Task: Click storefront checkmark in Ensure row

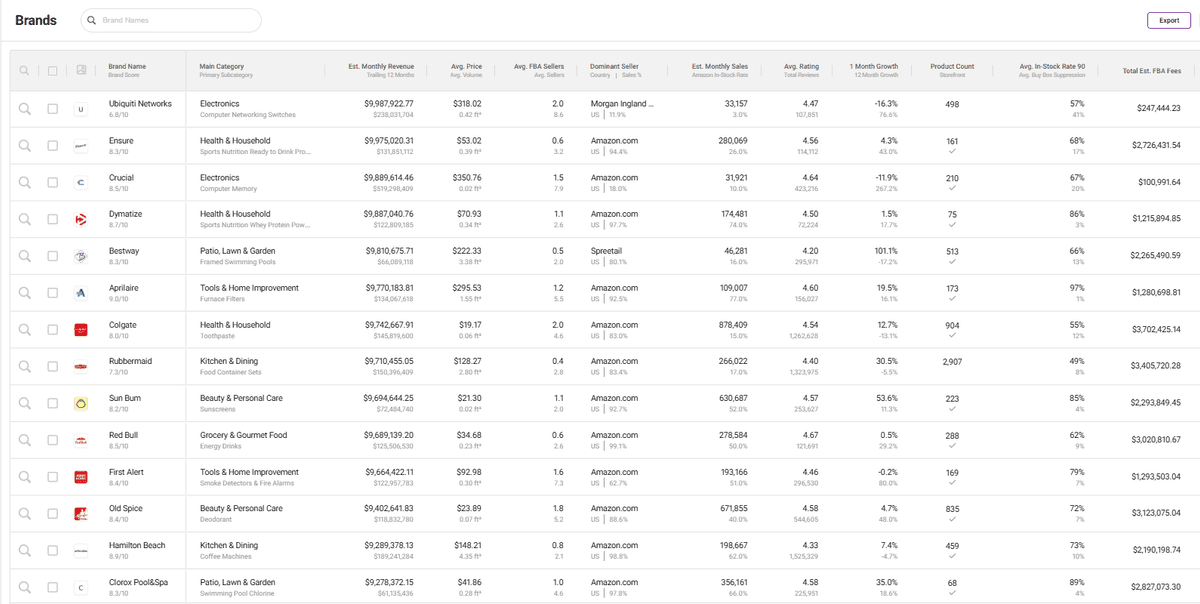Action: (x=952, y=152)
